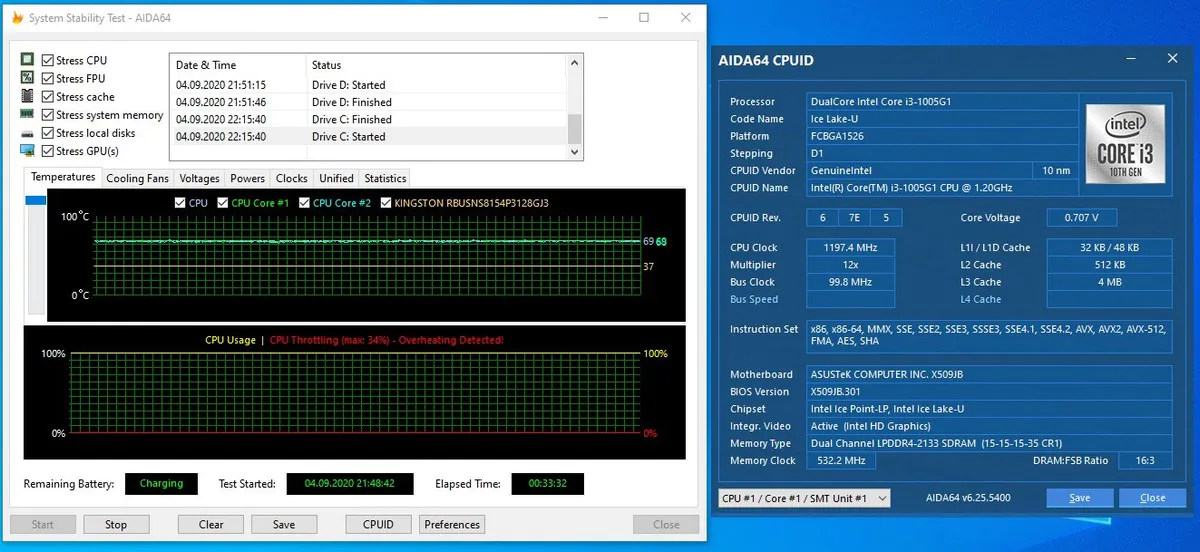The height and width of the screenshot is (552, 1200).
Task: Click the Motherboard value ASUSTeK COMPUTER INC. X509JB
Action: [990, 375]
